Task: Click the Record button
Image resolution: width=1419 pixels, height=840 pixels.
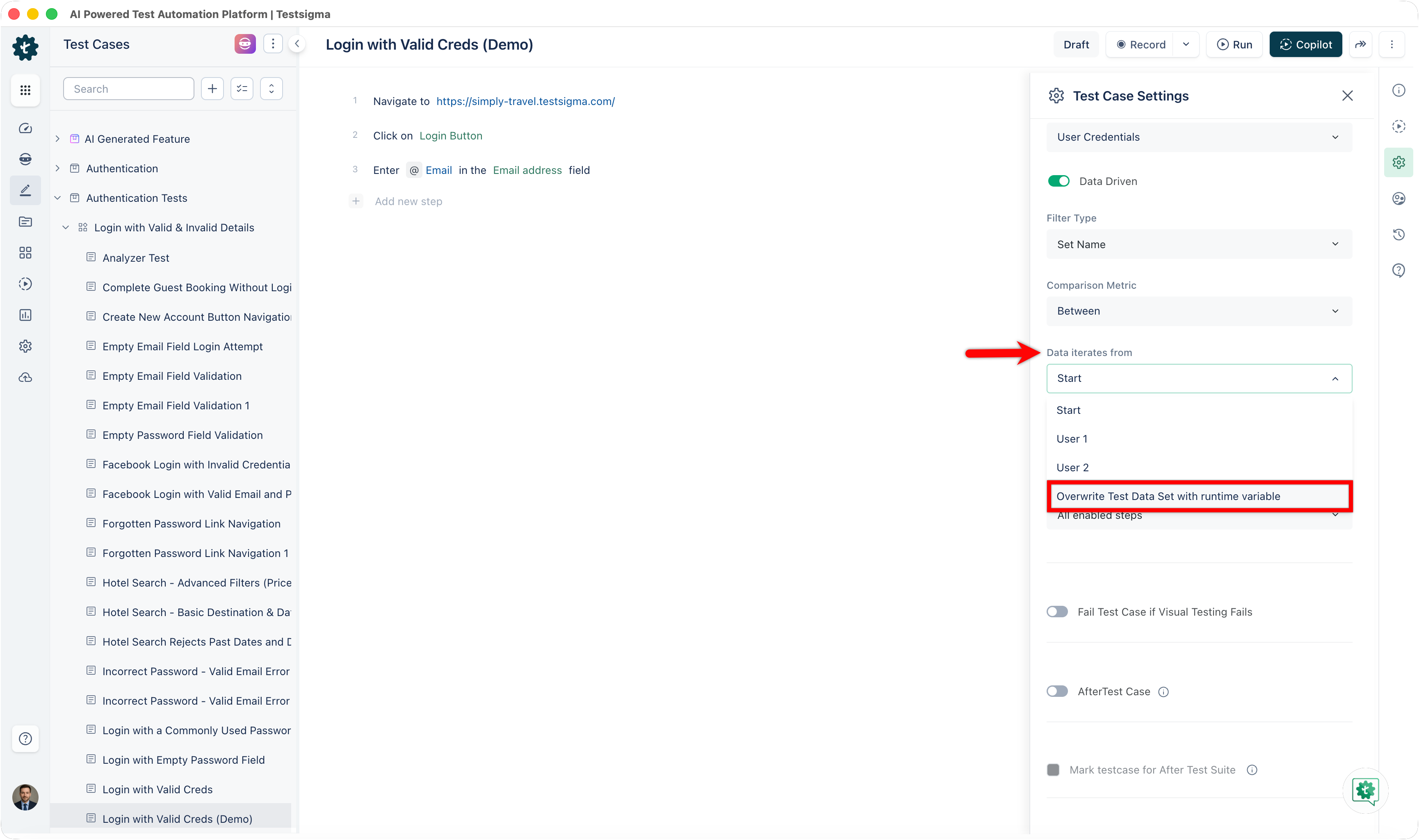Action: [x=1141, y=44]
